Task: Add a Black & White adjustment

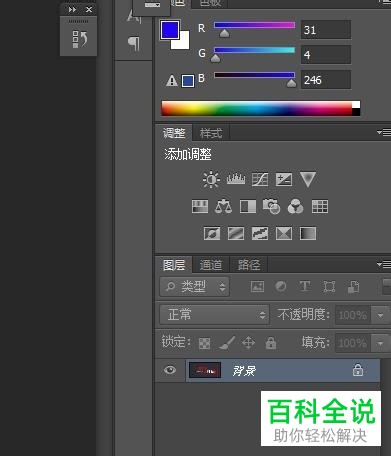Action: [248, 207]
